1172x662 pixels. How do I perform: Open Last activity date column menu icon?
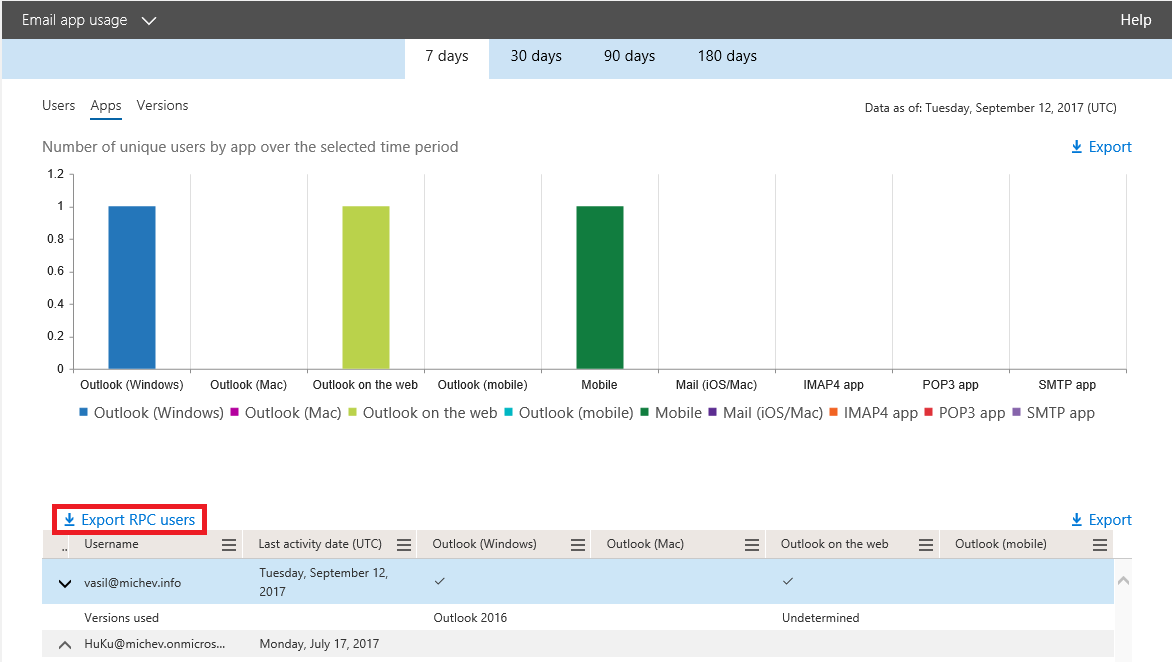[x=404, y=545]
